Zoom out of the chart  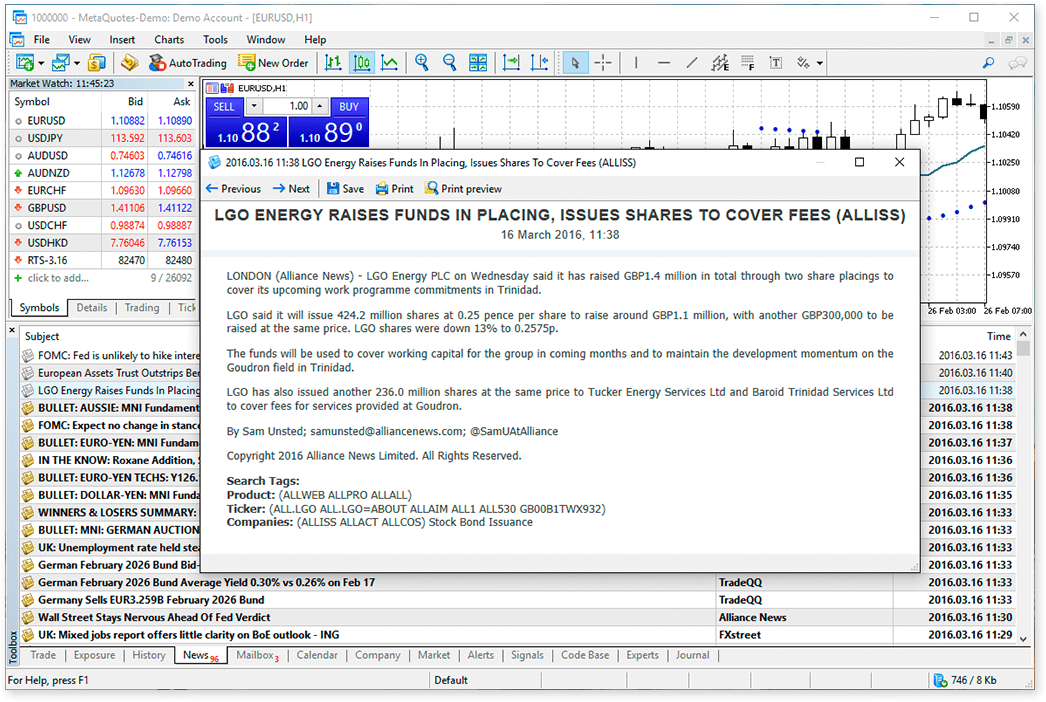450,63
